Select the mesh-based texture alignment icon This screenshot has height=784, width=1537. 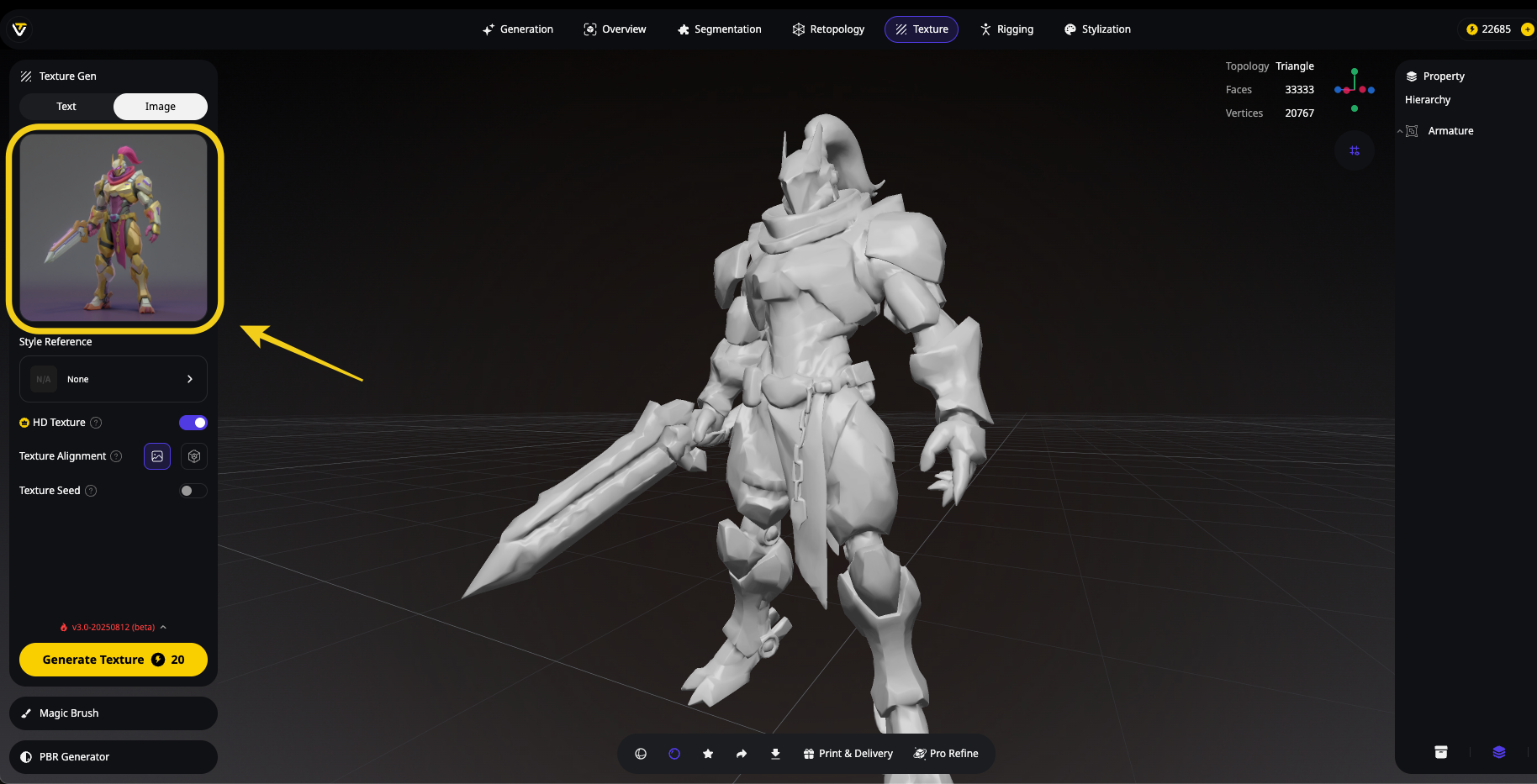pyautogui.click(x=194, y=456)
